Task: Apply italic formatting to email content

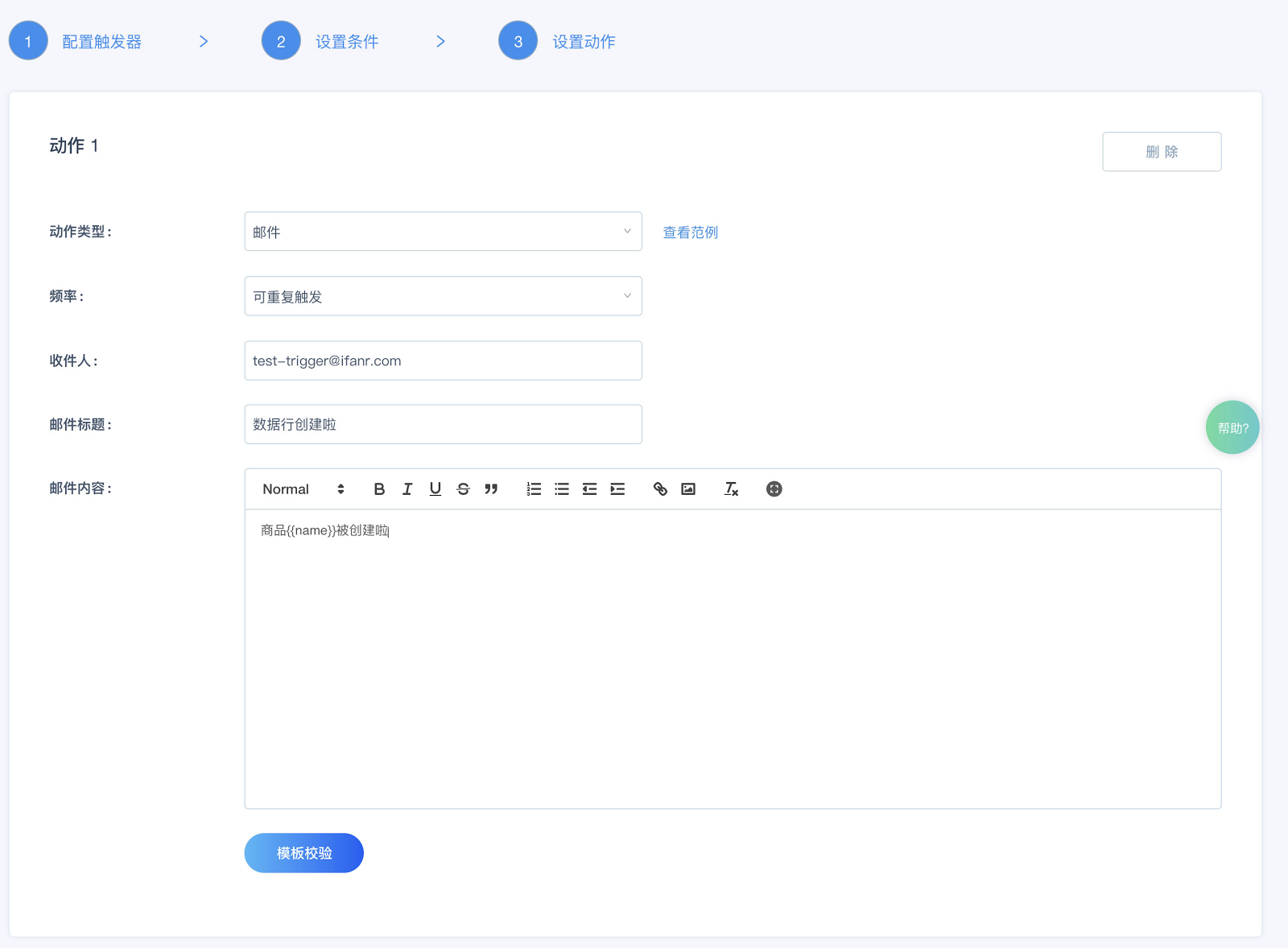Action: (x=407, y=489)
